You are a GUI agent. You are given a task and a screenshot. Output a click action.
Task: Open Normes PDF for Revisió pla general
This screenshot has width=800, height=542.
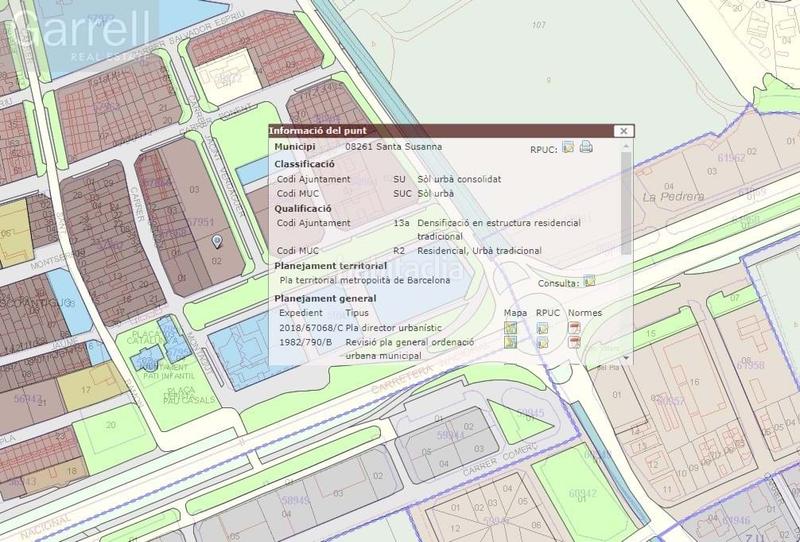coord(575,342)
